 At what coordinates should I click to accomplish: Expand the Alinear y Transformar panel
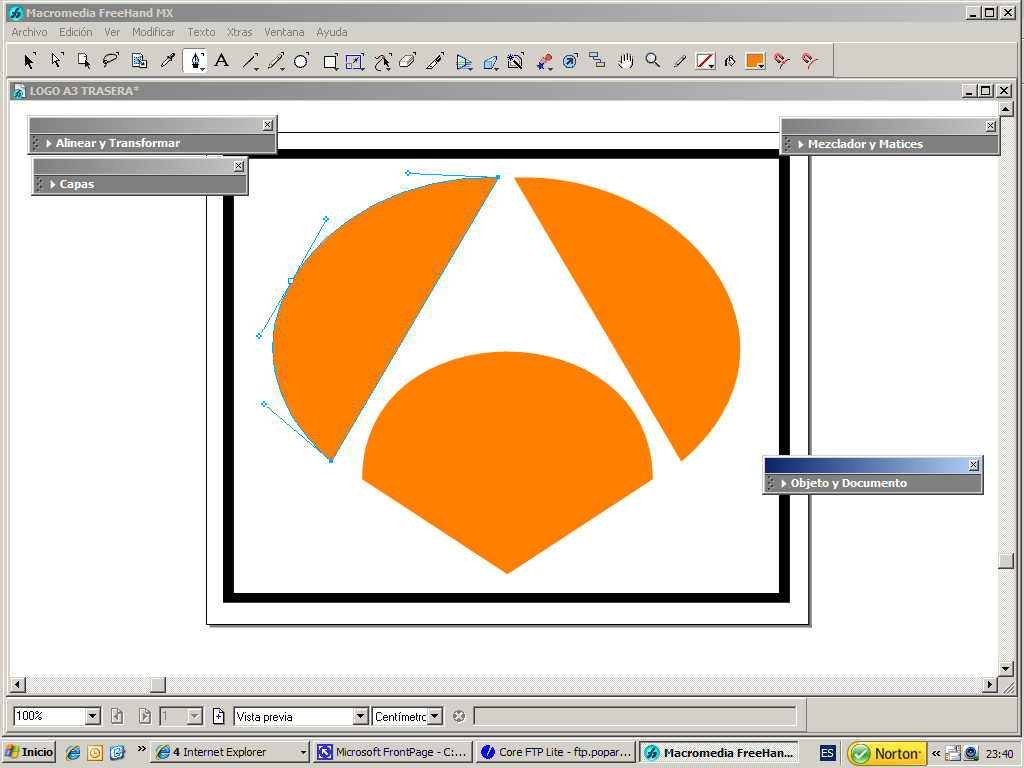click(x=49, y=143)
